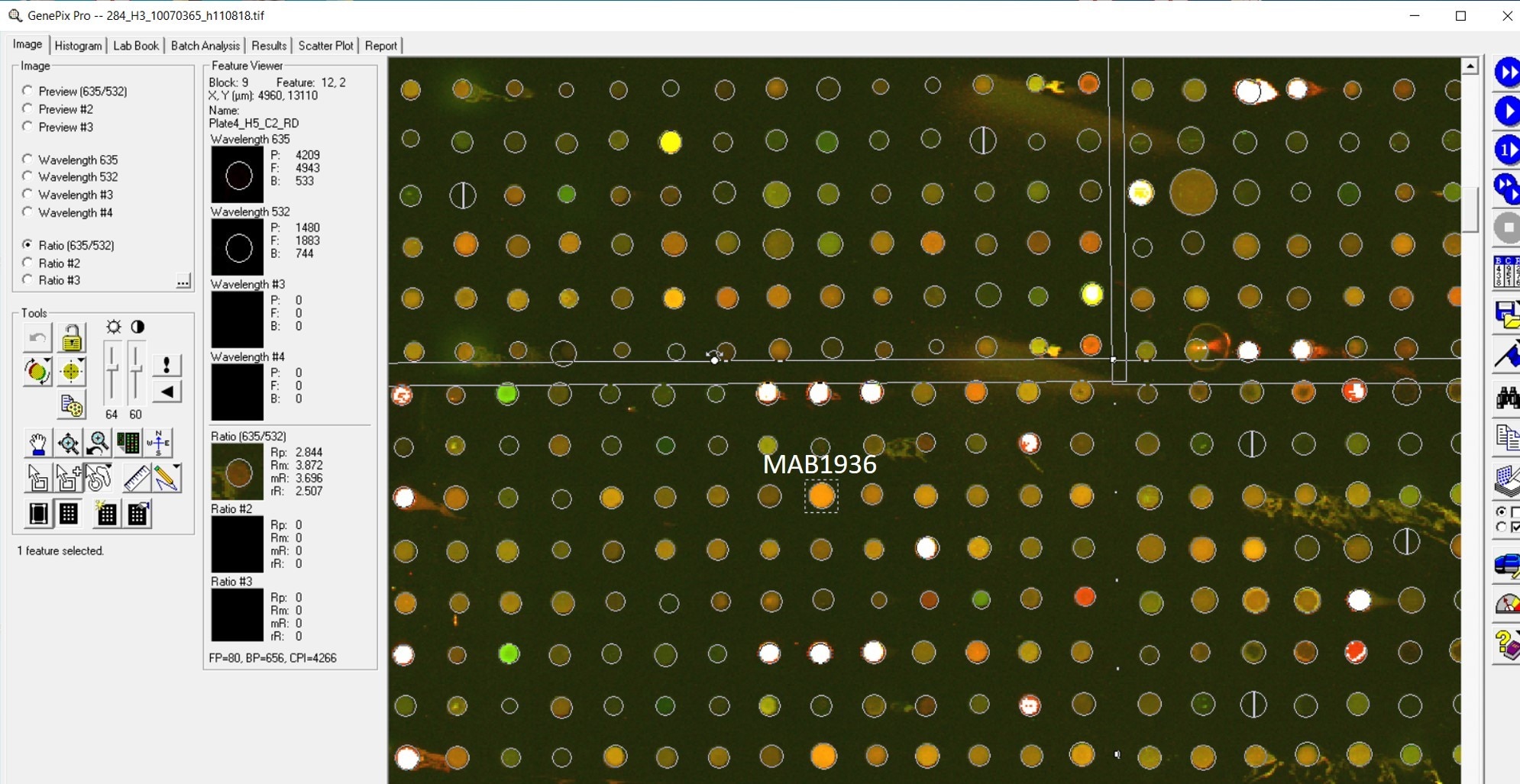The height and width of the screenshot is (784, 1520).
Task: Click the compass orientation tool
Action: coord(159,443)
